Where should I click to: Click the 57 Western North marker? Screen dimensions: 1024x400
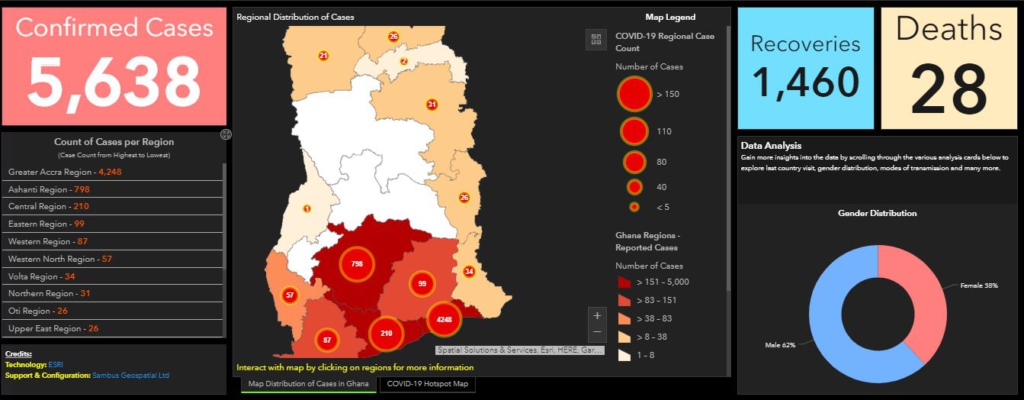(x=289, y=295)
